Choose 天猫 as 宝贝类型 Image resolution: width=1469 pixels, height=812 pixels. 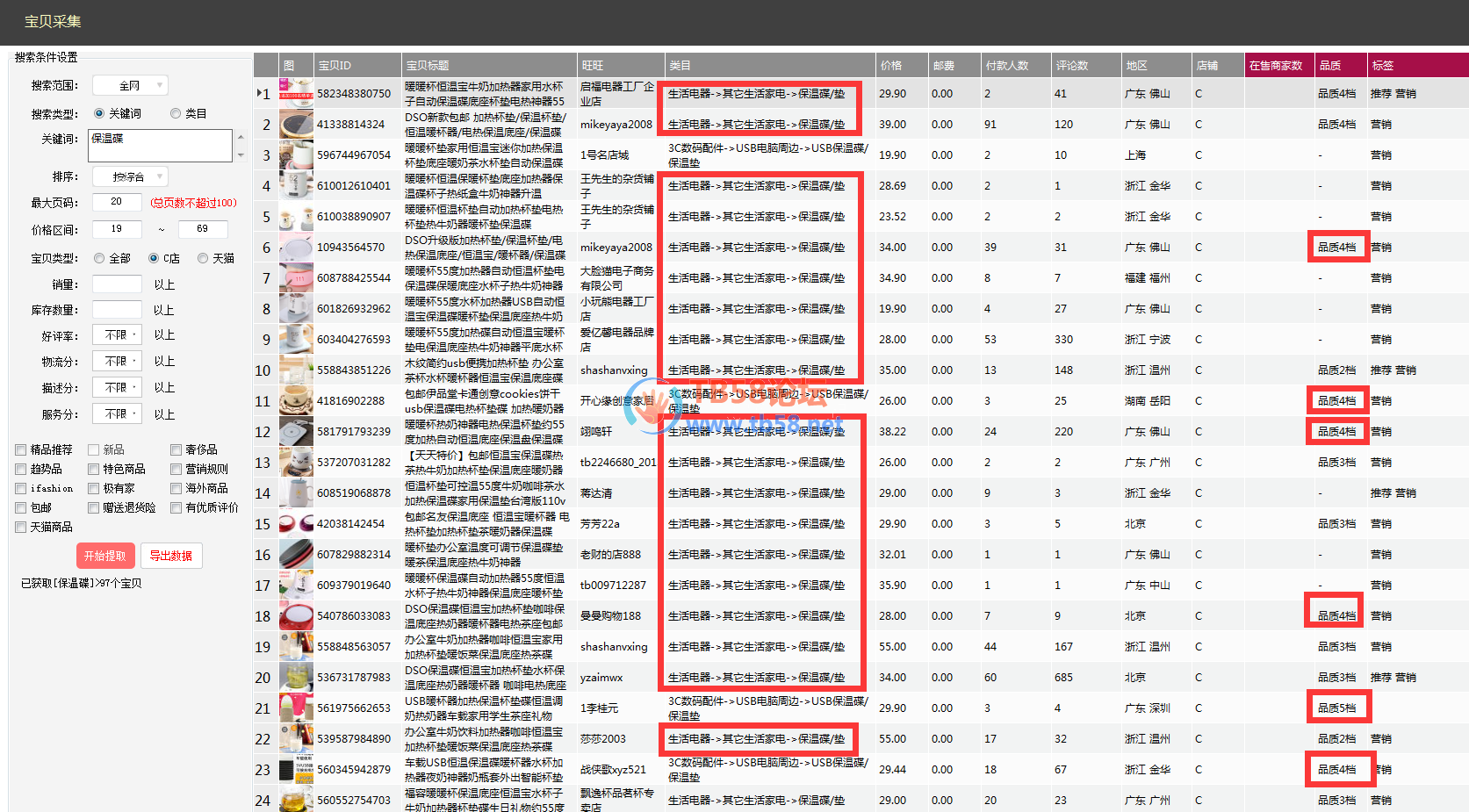(203, 258)
